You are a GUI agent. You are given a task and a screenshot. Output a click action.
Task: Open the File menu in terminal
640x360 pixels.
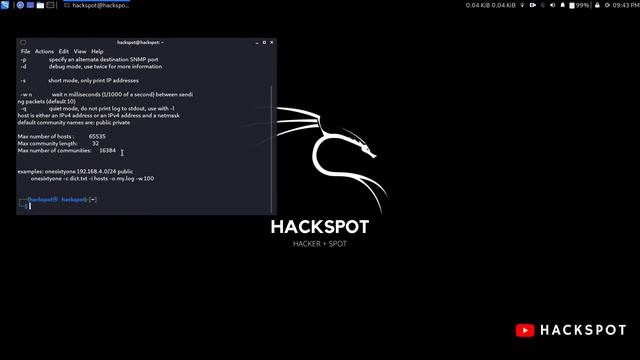click(25, 51)
